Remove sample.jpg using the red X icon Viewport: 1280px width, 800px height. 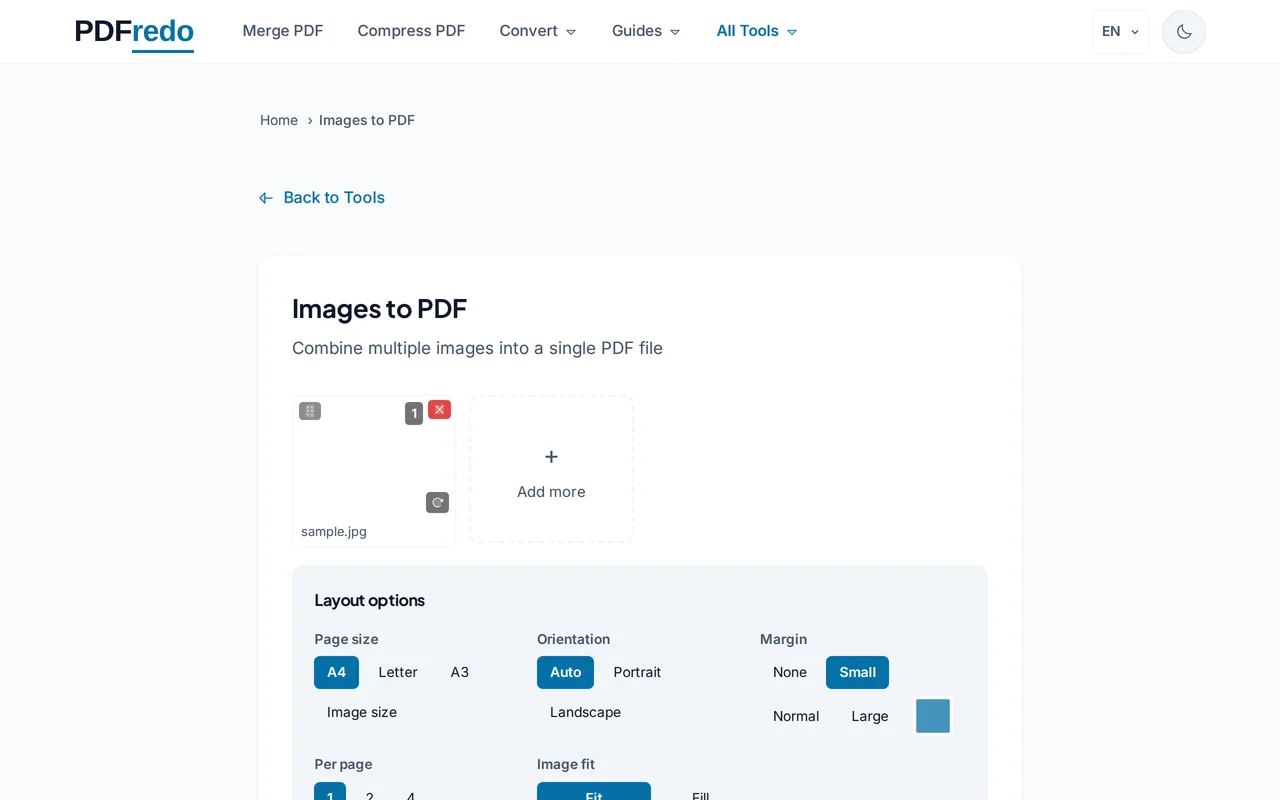pos(439,409)
